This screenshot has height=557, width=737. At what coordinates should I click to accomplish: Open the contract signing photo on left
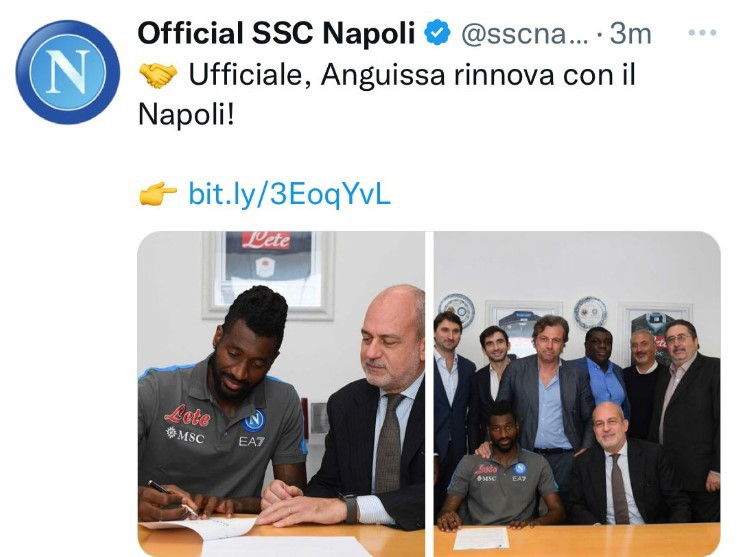pyautogui.click(x=281, y=394)
